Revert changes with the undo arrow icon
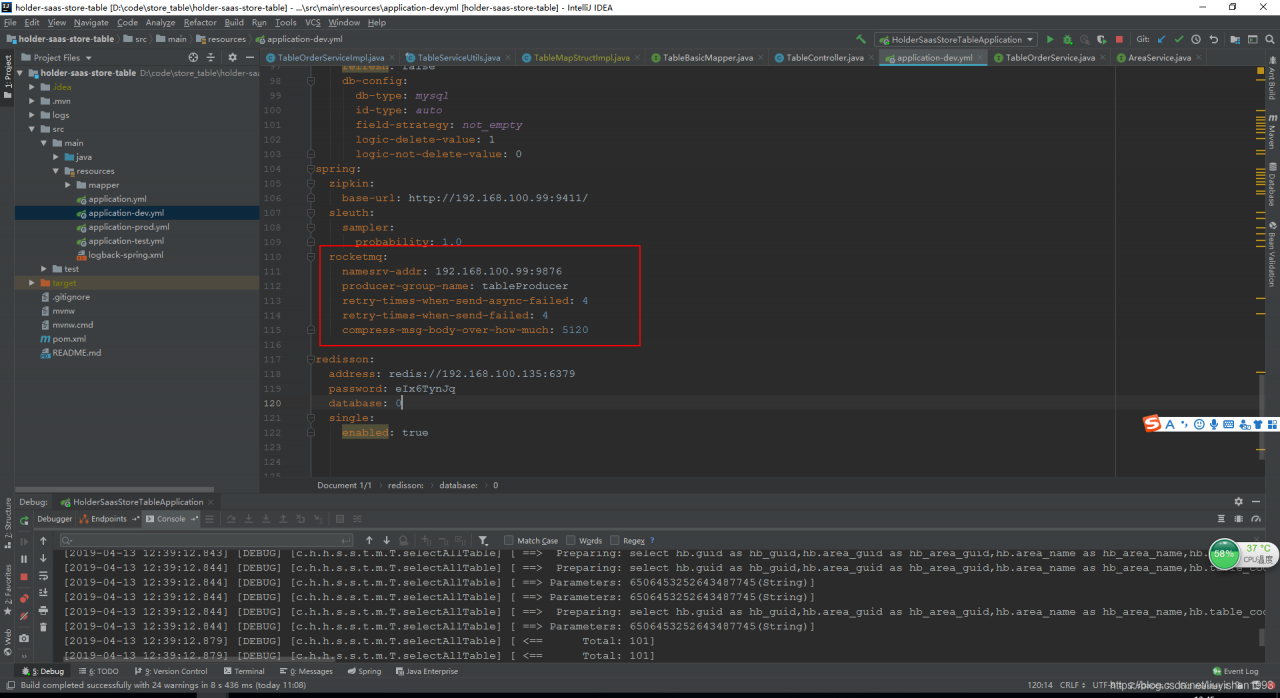 coord(1214,40)
